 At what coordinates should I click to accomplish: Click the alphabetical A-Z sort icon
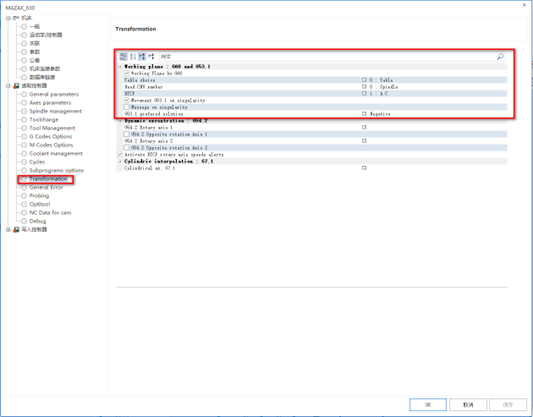click(x=133, y=56)
